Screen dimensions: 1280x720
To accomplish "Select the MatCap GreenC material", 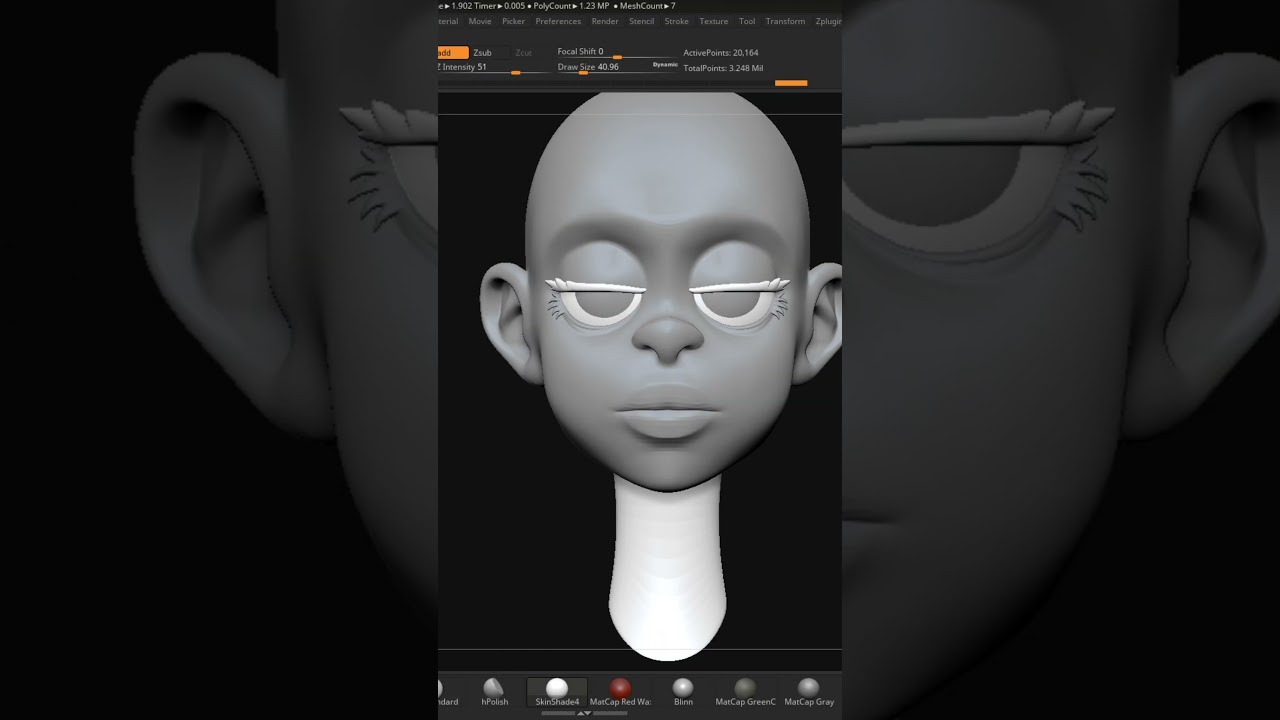I will (745, 691).
